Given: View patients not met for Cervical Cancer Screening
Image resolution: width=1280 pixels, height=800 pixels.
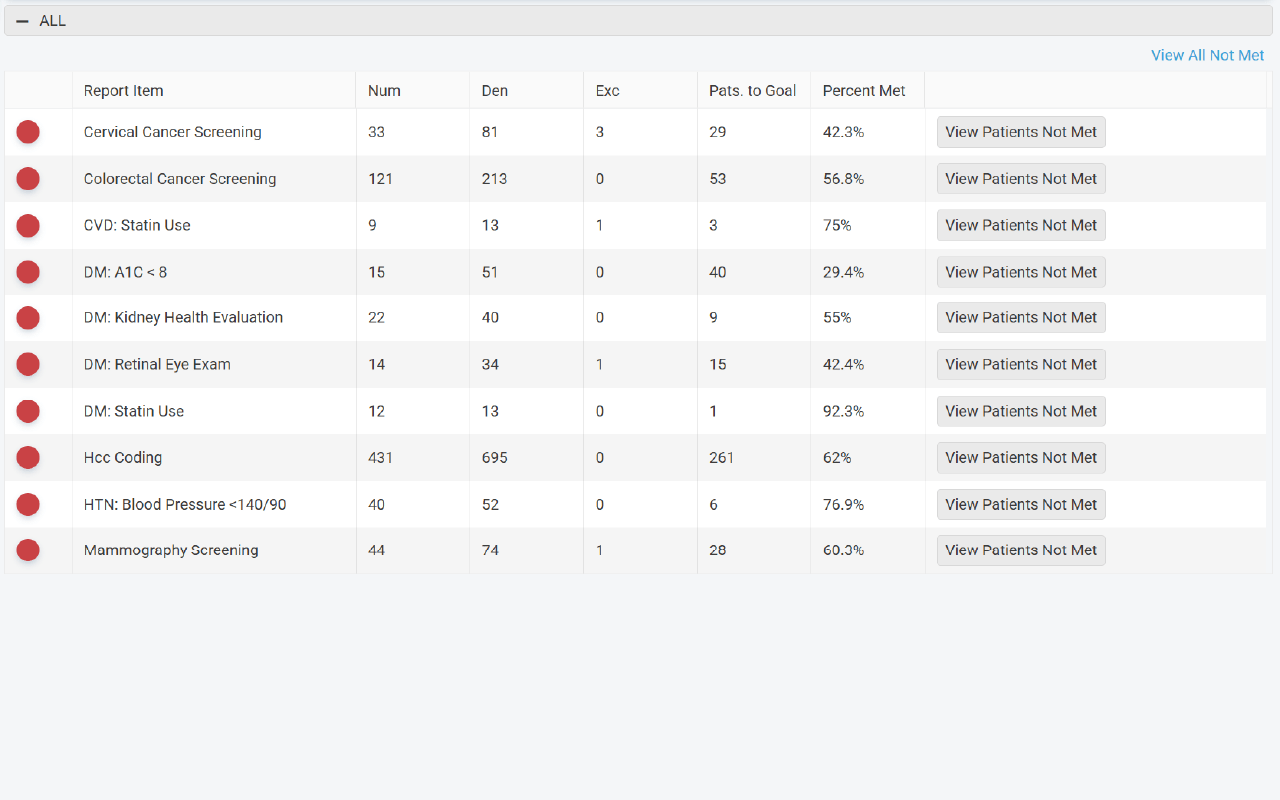Looking at the screenshot, I should pyautogui.click(x=1021, y=132).
